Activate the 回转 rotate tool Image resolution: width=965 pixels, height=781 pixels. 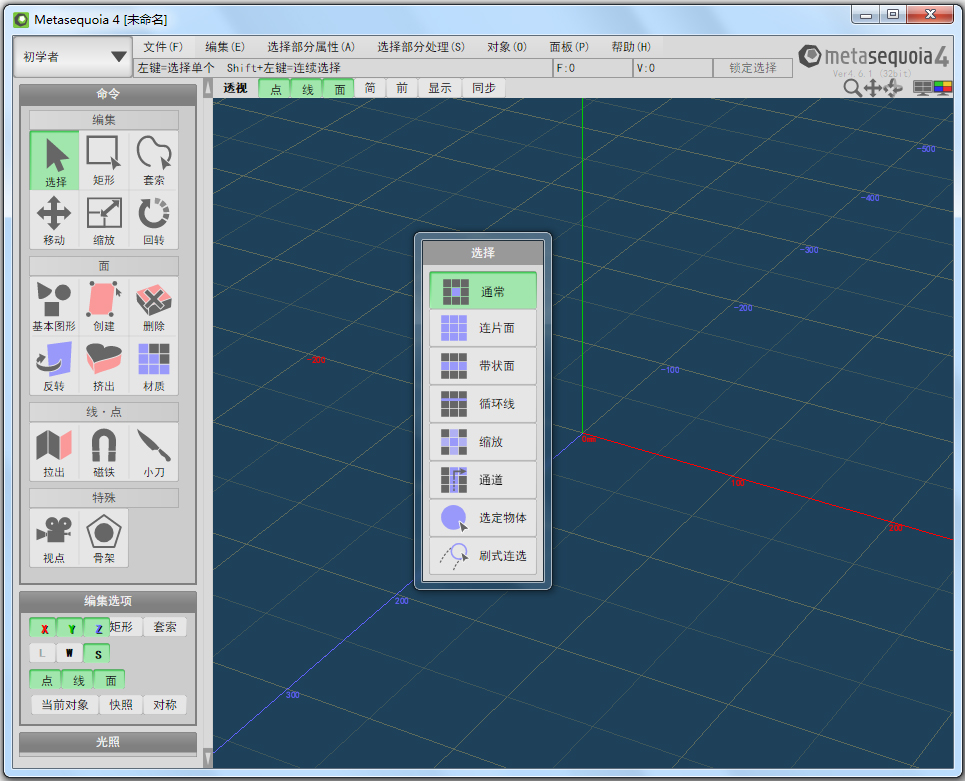click(x=154, y=220)
